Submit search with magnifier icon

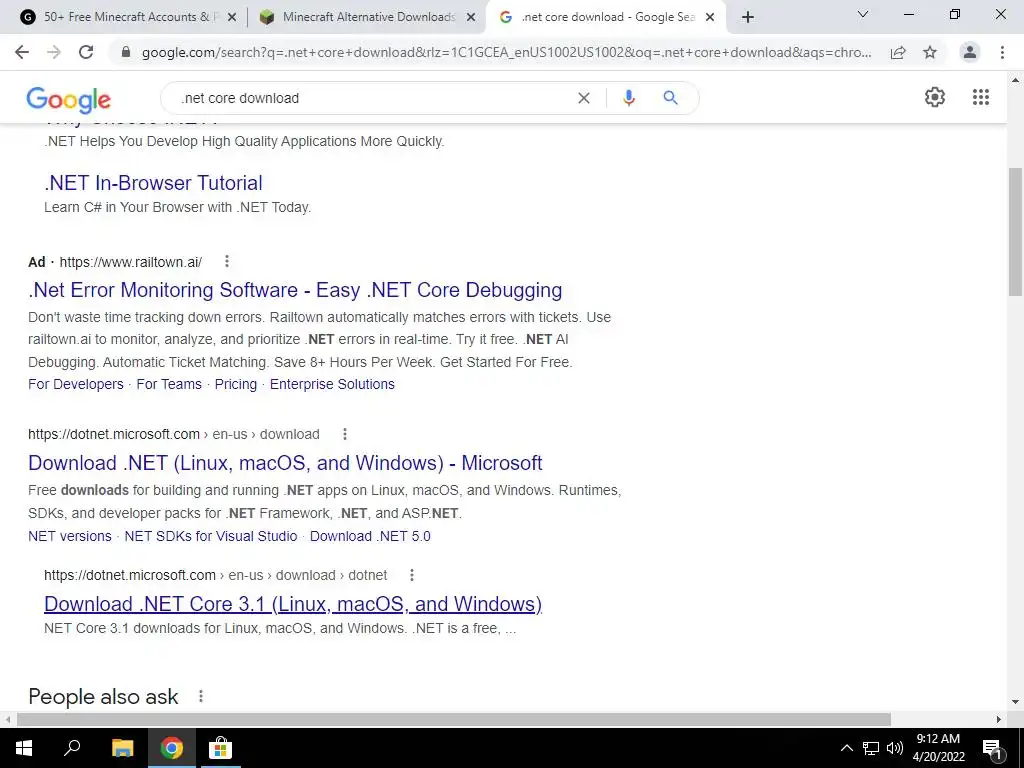pos(670,98)
